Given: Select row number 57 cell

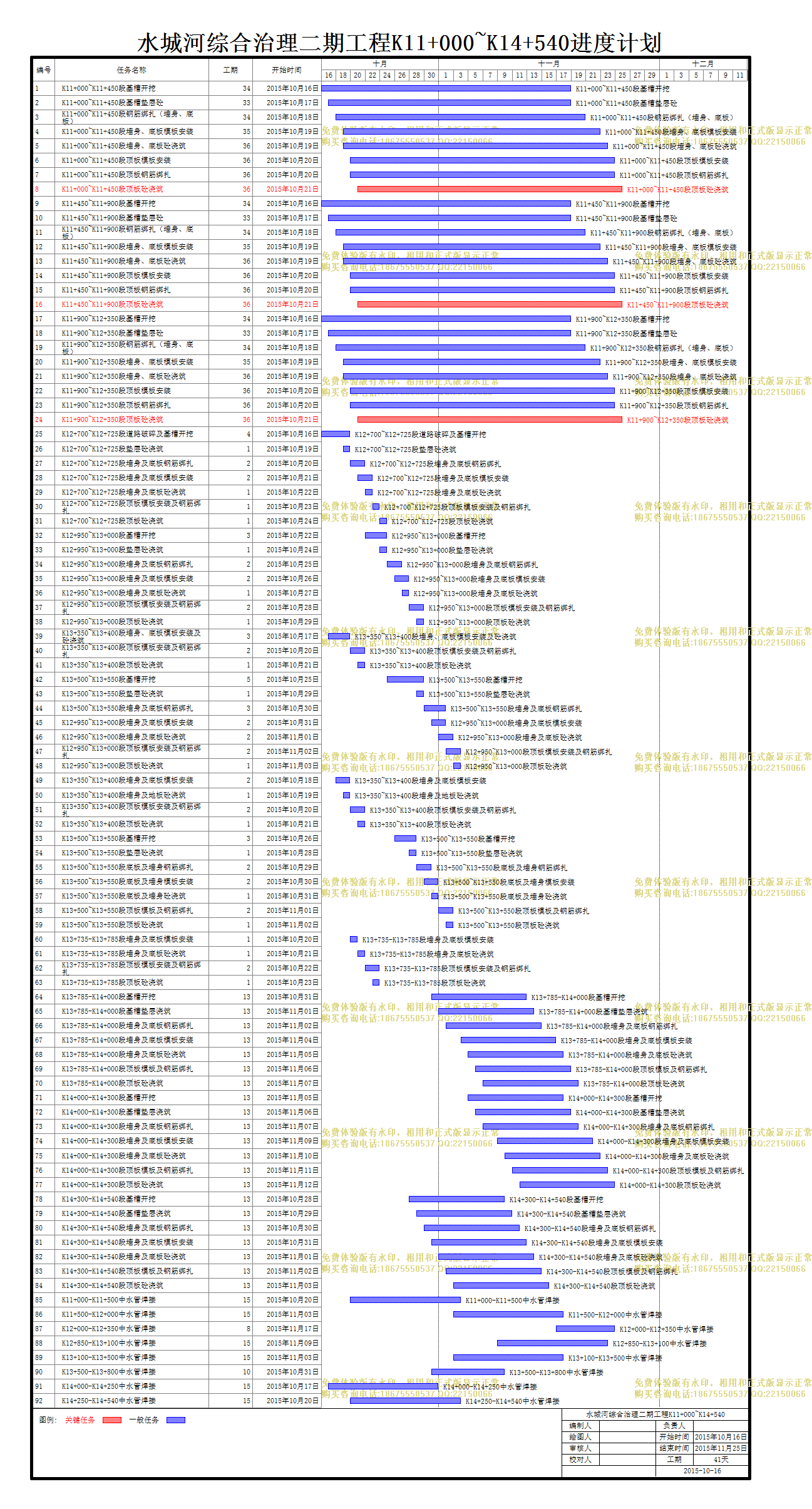Looking at the screenshot, I should pos(44,896).
